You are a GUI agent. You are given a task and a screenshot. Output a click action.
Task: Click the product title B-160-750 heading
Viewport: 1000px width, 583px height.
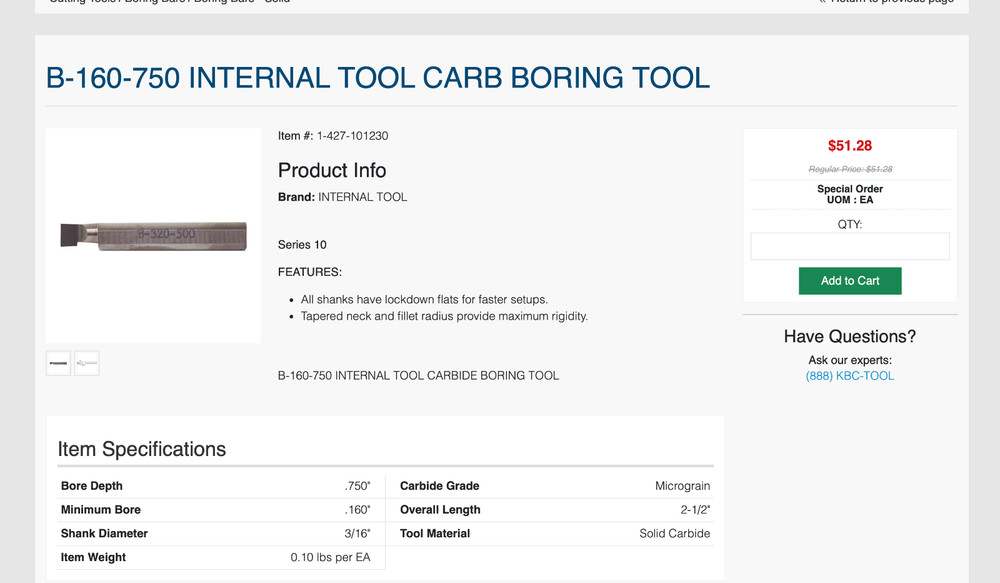click(x=378, y=78)
